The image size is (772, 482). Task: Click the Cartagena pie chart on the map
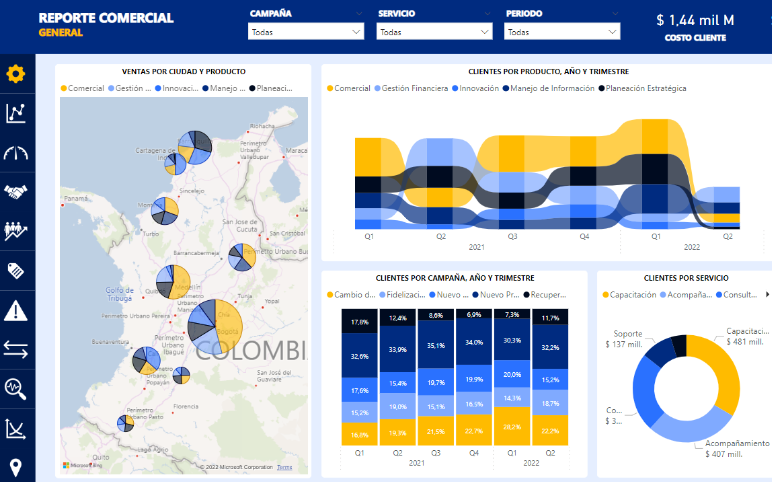(x=193, y=146)
